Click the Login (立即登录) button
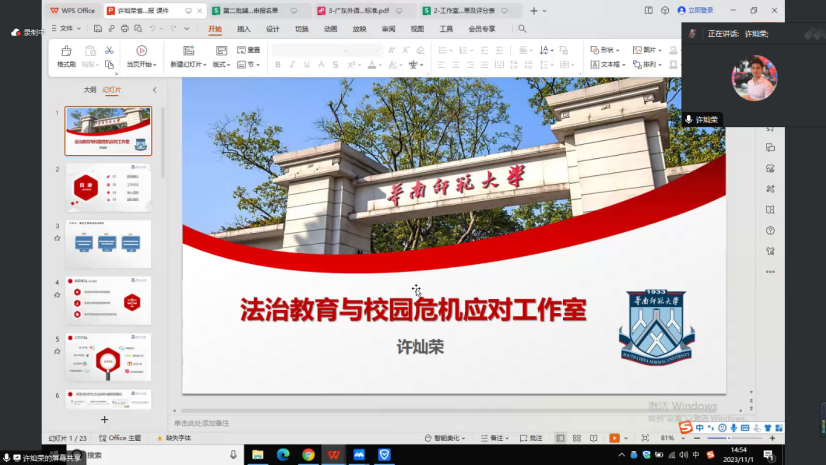The height and width of the screenshot is (465, 826). coord(696,10)
